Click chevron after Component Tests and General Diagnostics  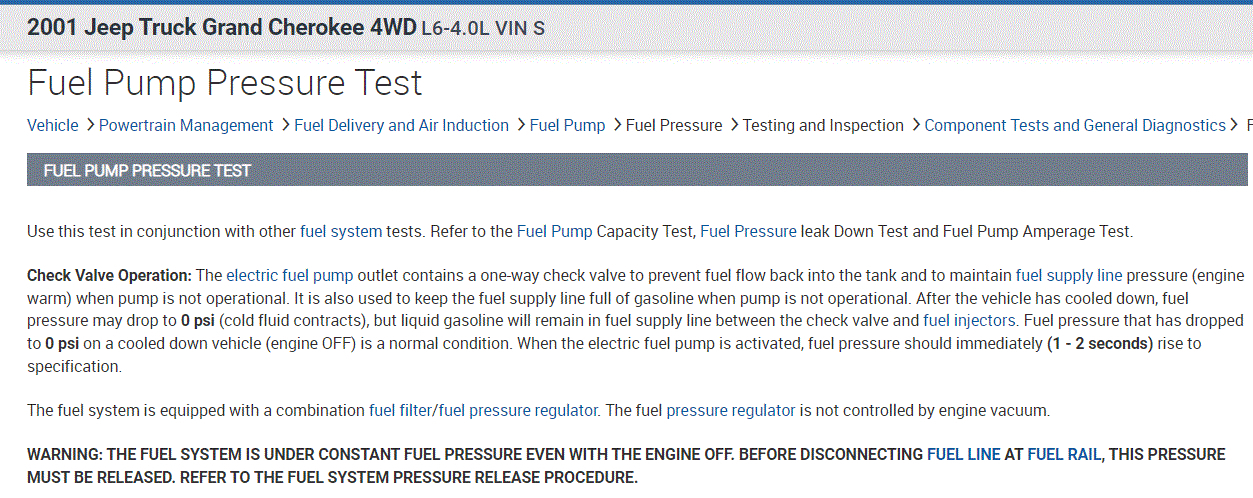tap(1235, 125)
